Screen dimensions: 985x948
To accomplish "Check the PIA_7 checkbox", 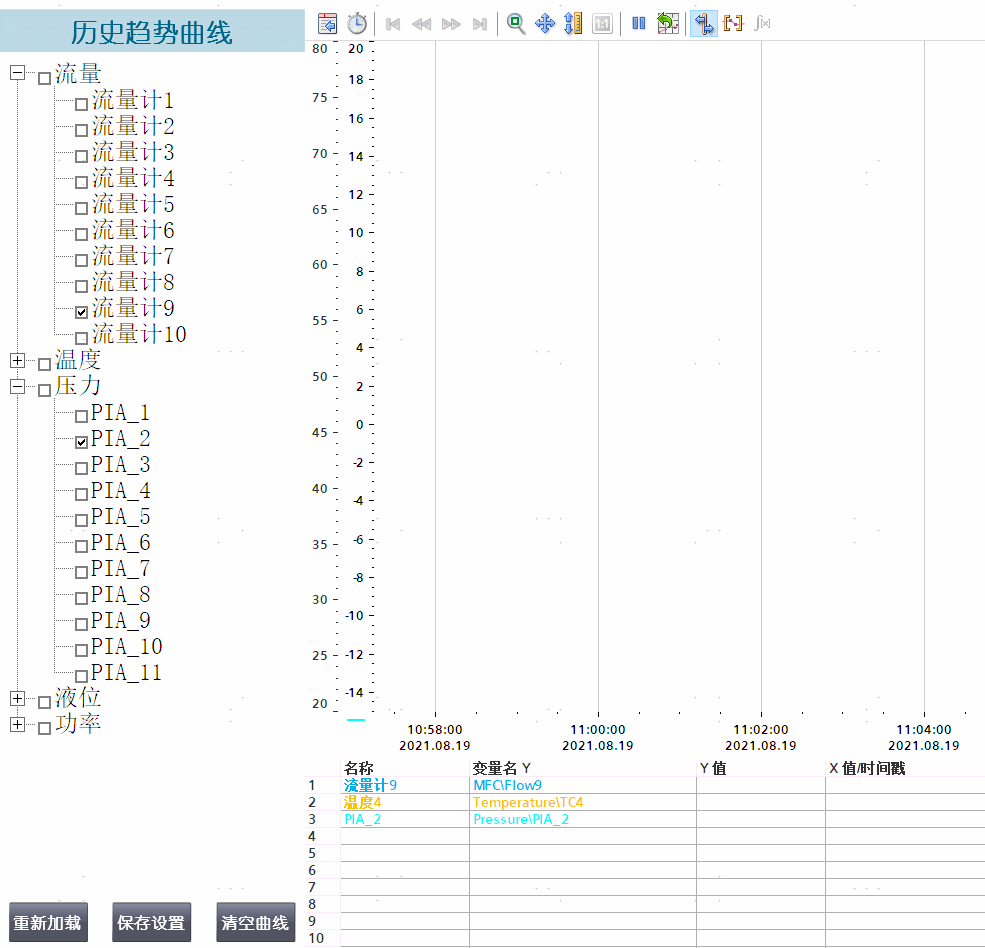I will pos(81,572).
